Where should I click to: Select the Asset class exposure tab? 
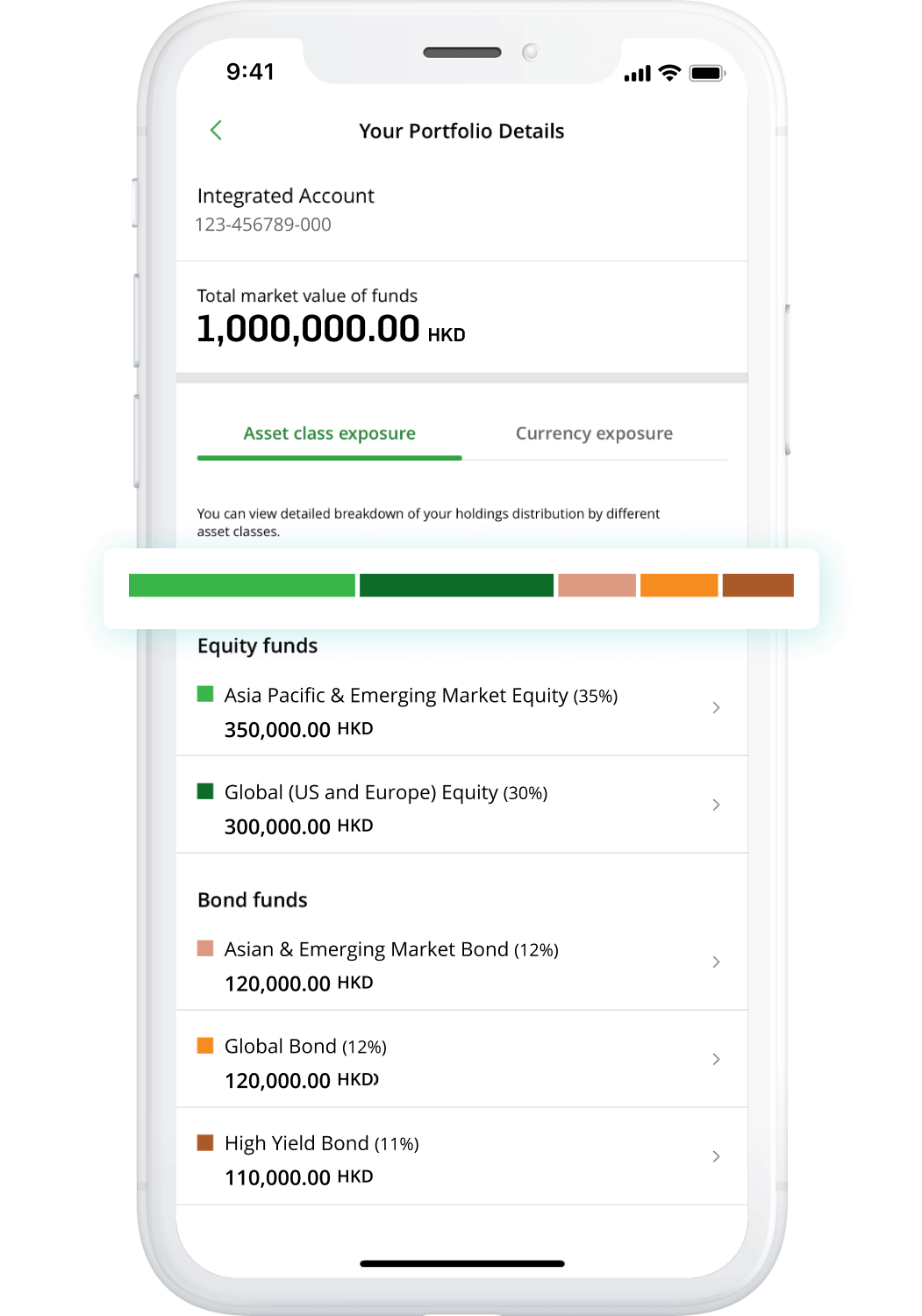[x=329, y=433]
